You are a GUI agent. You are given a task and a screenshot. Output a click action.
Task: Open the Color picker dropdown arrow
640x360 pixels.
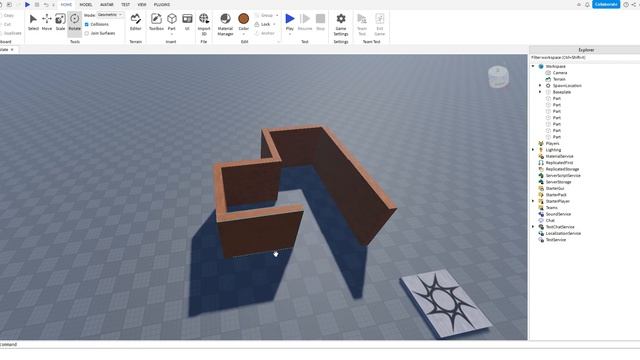coord(244,34)
